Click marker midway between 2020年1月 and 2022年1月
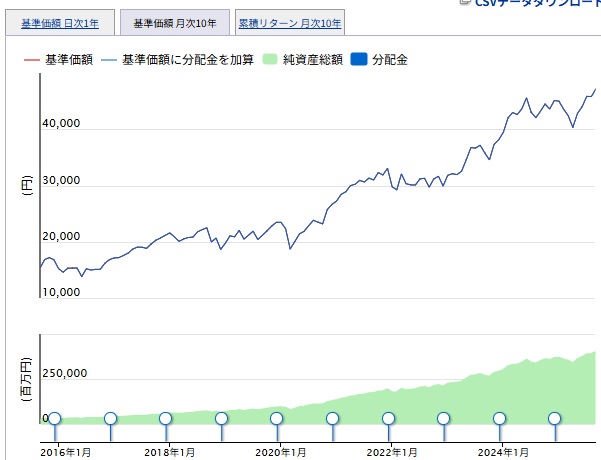This screenshot has width=601, height=460. [x=333, y=419]
